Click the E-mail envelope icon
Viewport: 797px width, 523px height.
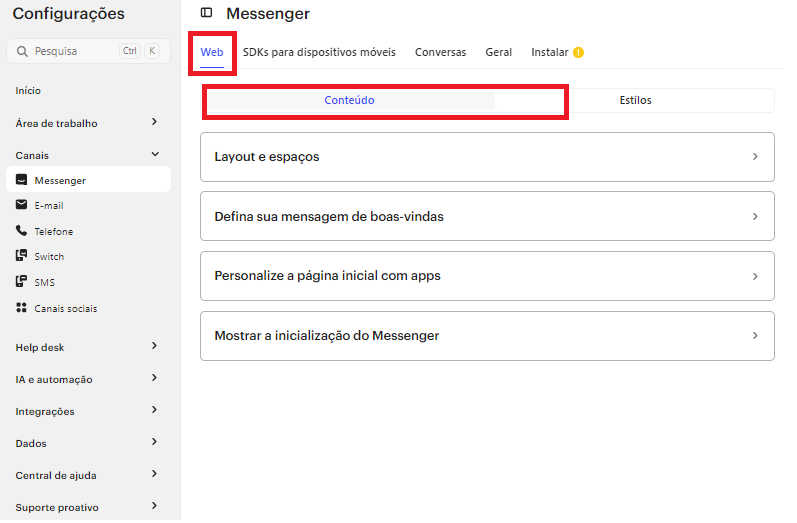22,205
